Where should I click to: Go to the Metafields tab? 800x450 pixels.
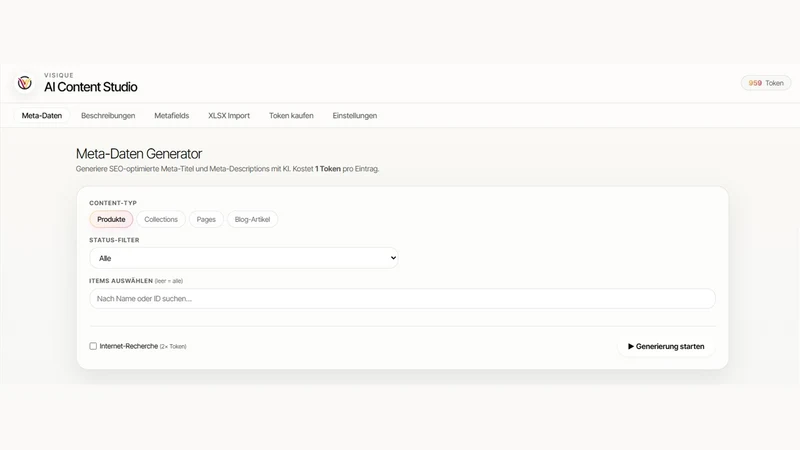coord(171,116)
